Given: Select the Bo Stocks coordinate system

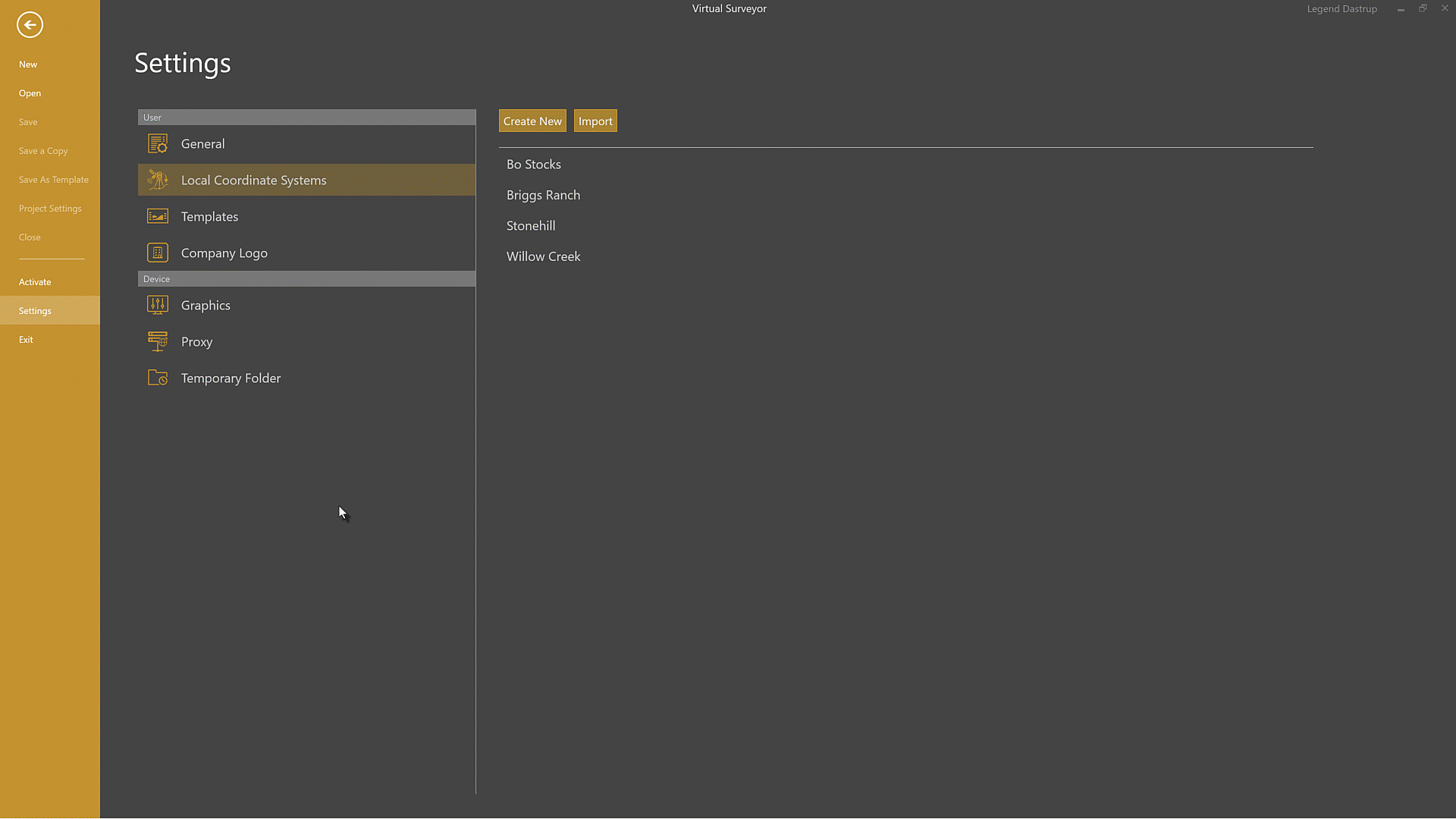Looking at the screenshot, I should [534, 164].
